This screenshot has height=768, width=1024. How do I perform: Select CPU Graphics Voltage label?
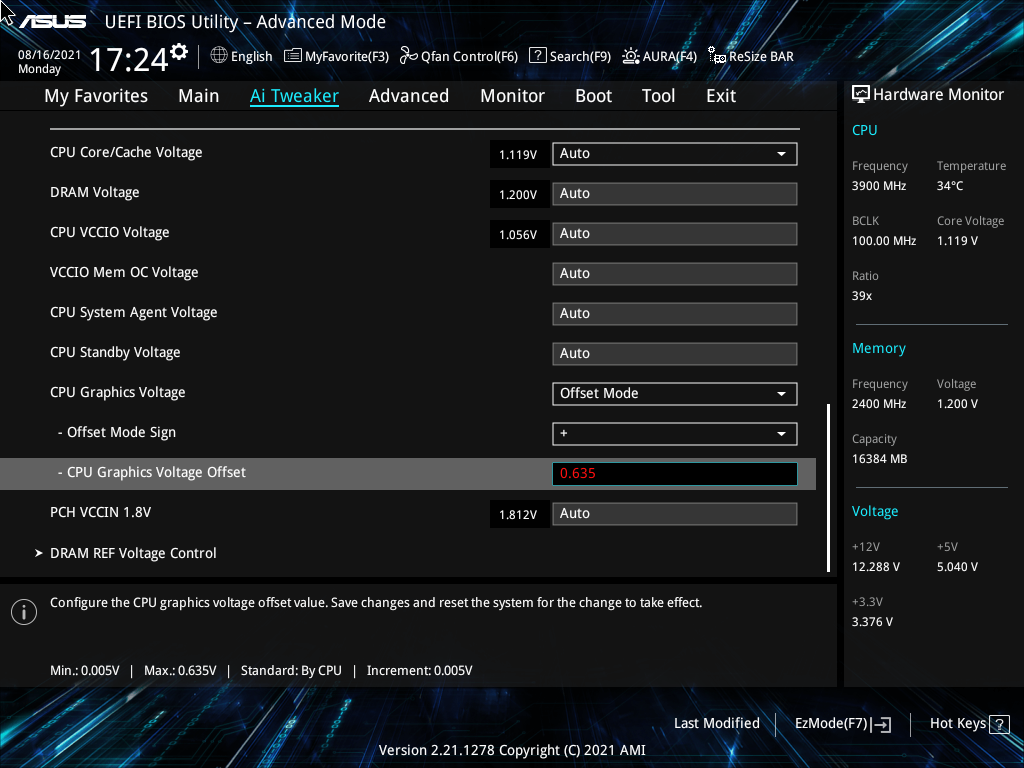coord(118,392)
